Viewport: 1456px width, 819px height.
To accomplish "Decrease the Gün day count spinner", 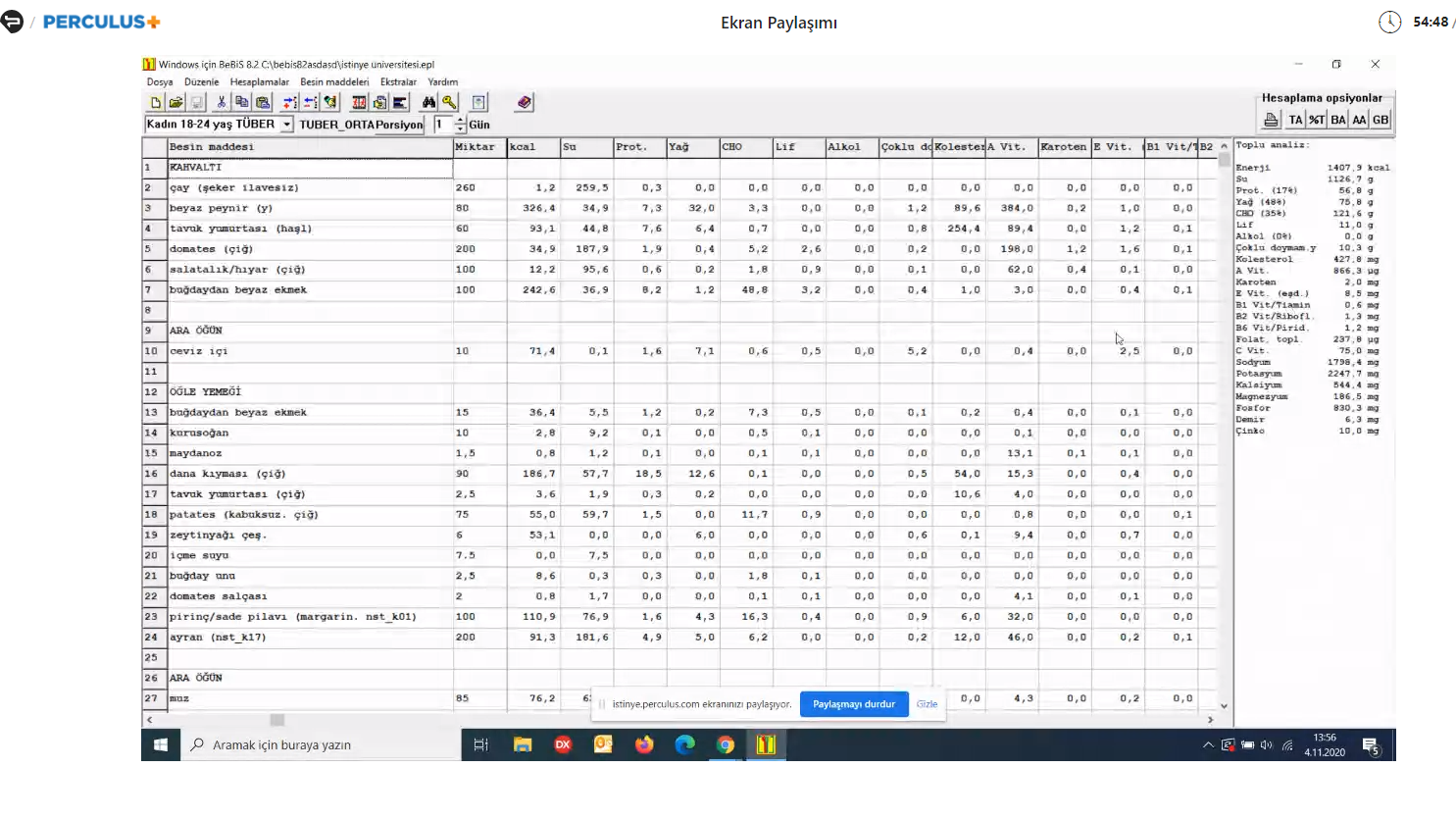I will point(461,129).
